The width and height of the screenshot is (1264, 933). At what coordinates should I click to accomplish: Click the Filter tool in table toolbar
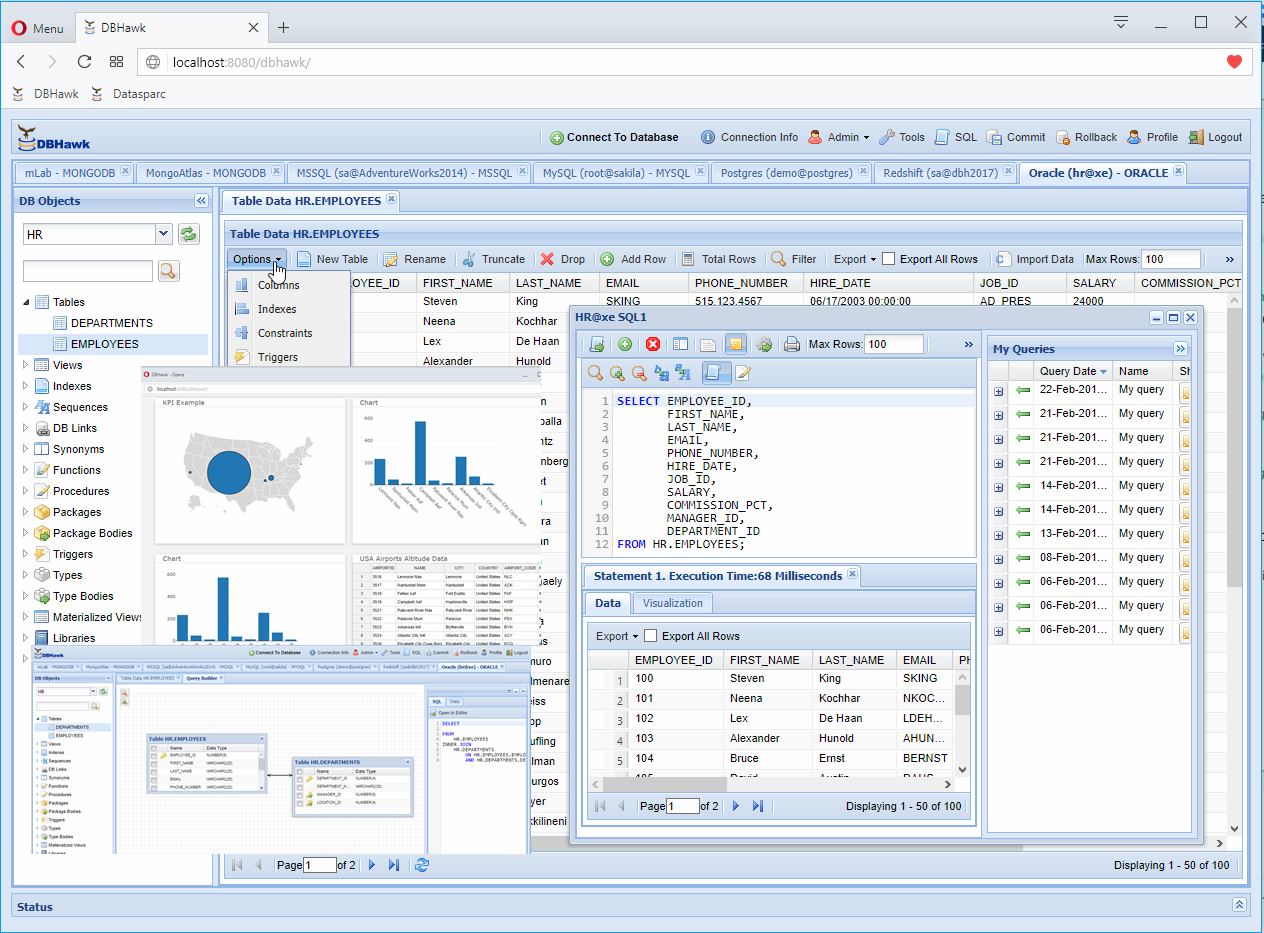point(794,259)
